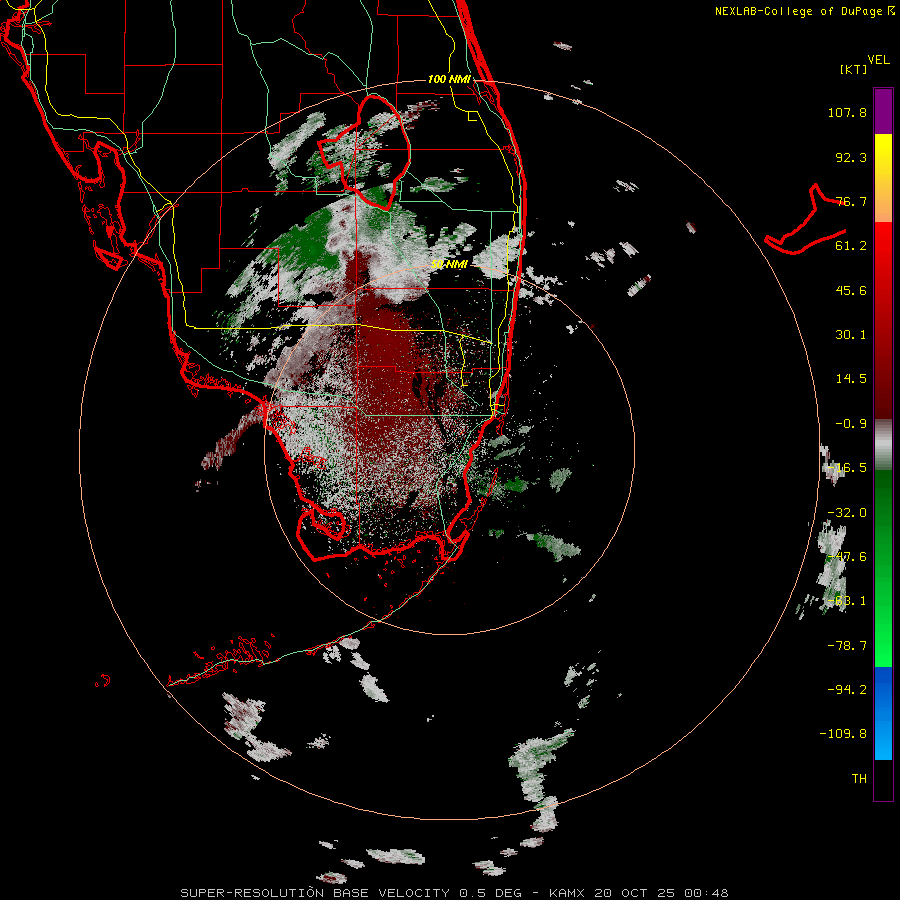Select the 92.3 velocity scale value
Image resolution: width=900 pixels, height=900 pixels.
click(x=851, y=157)
